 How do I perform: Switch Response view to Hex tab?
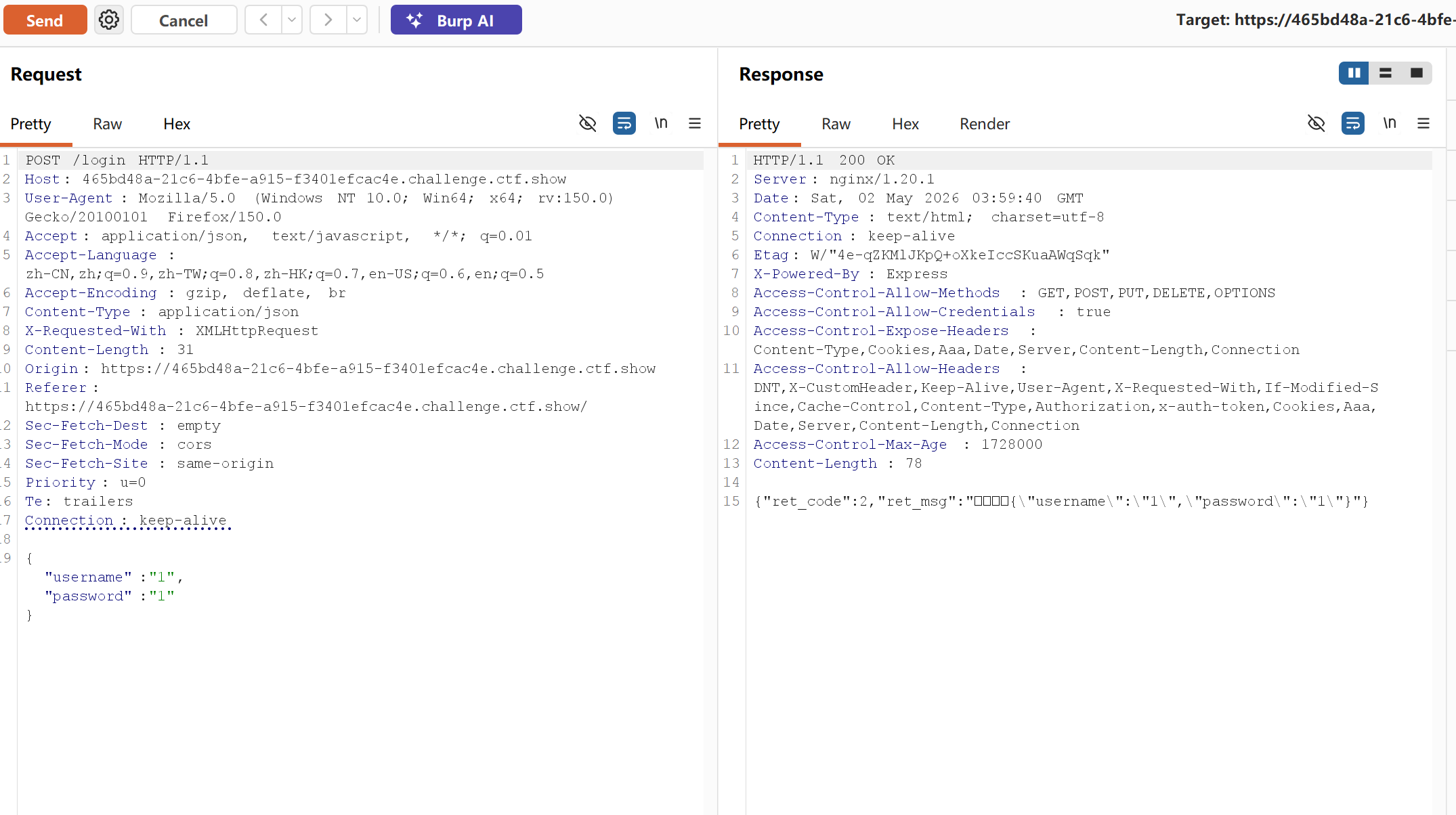(x=905, y=124)
